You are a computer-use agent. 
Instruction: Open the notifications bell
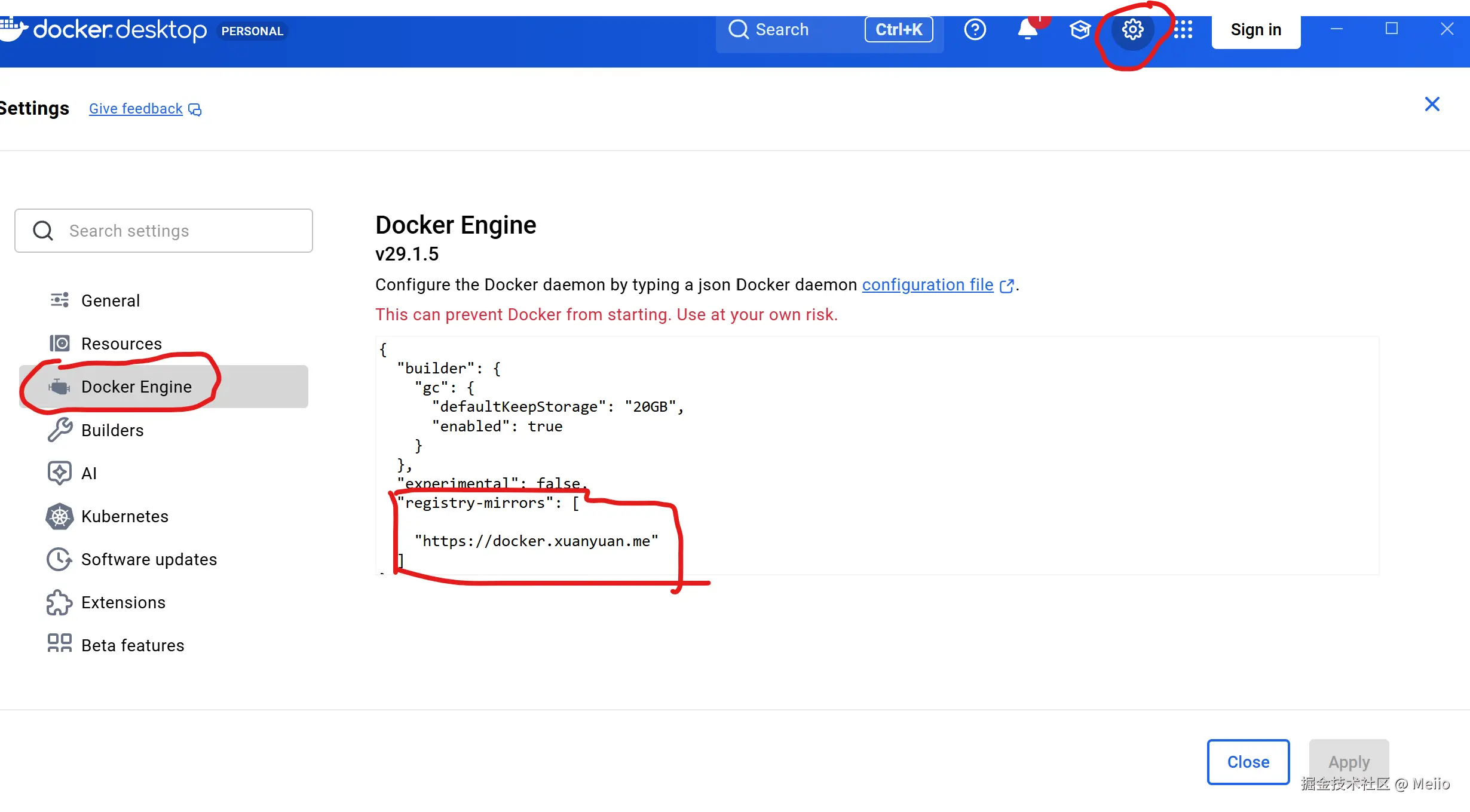1027,29
